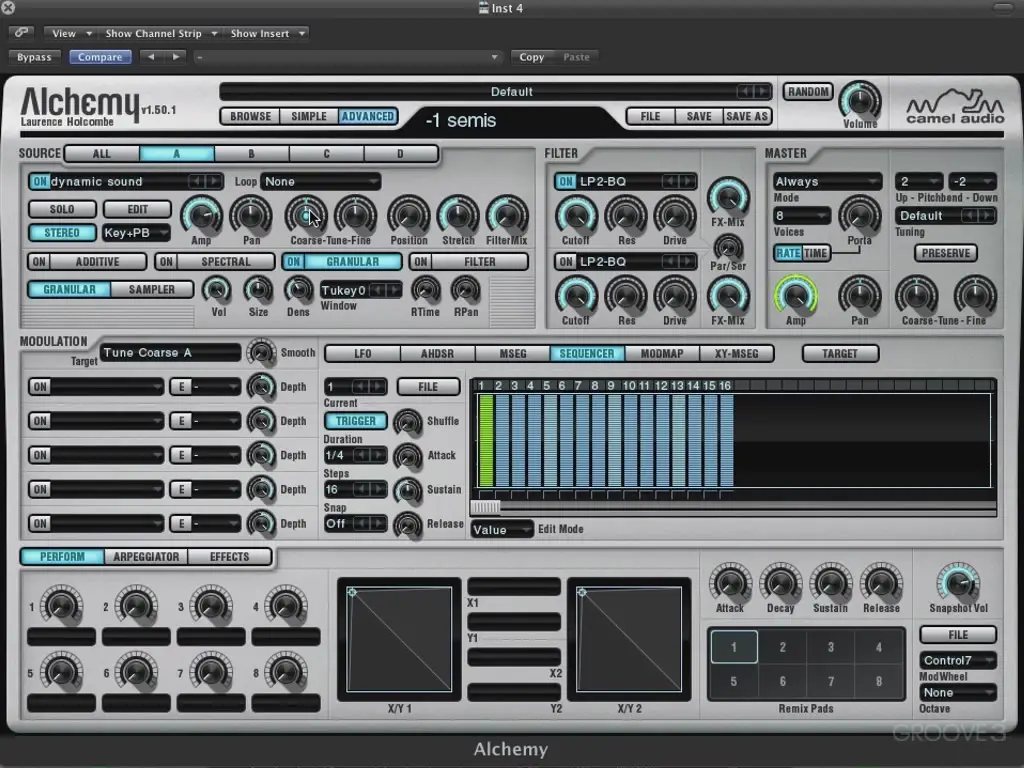The image size is (1024, 768).
Task: Click the Par/Ser knob
Action: click(728, 248)
